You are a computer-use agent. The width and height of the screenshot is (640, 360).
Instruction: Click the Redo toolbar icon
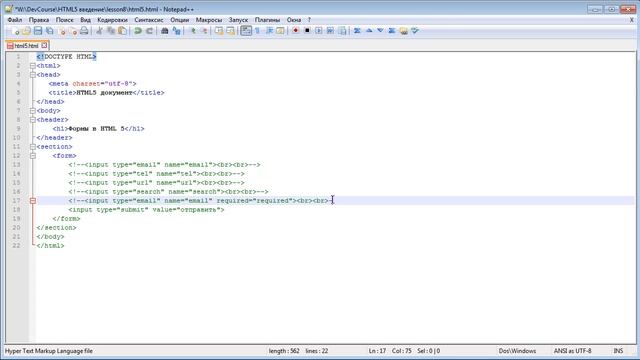click(x=149, y=31)
